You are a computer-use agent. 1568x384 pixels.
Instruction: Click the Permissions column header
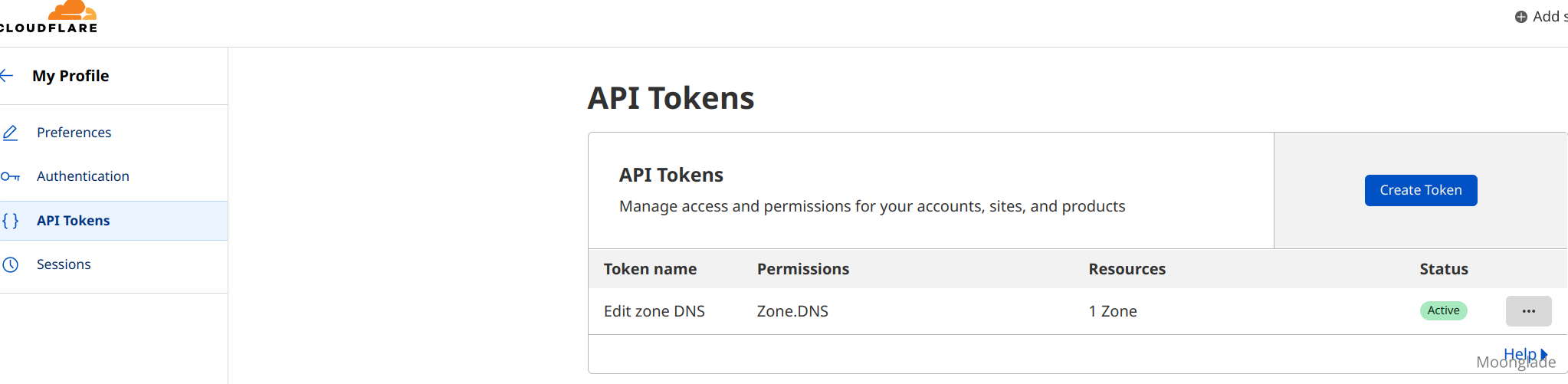[x=802, y=269]
